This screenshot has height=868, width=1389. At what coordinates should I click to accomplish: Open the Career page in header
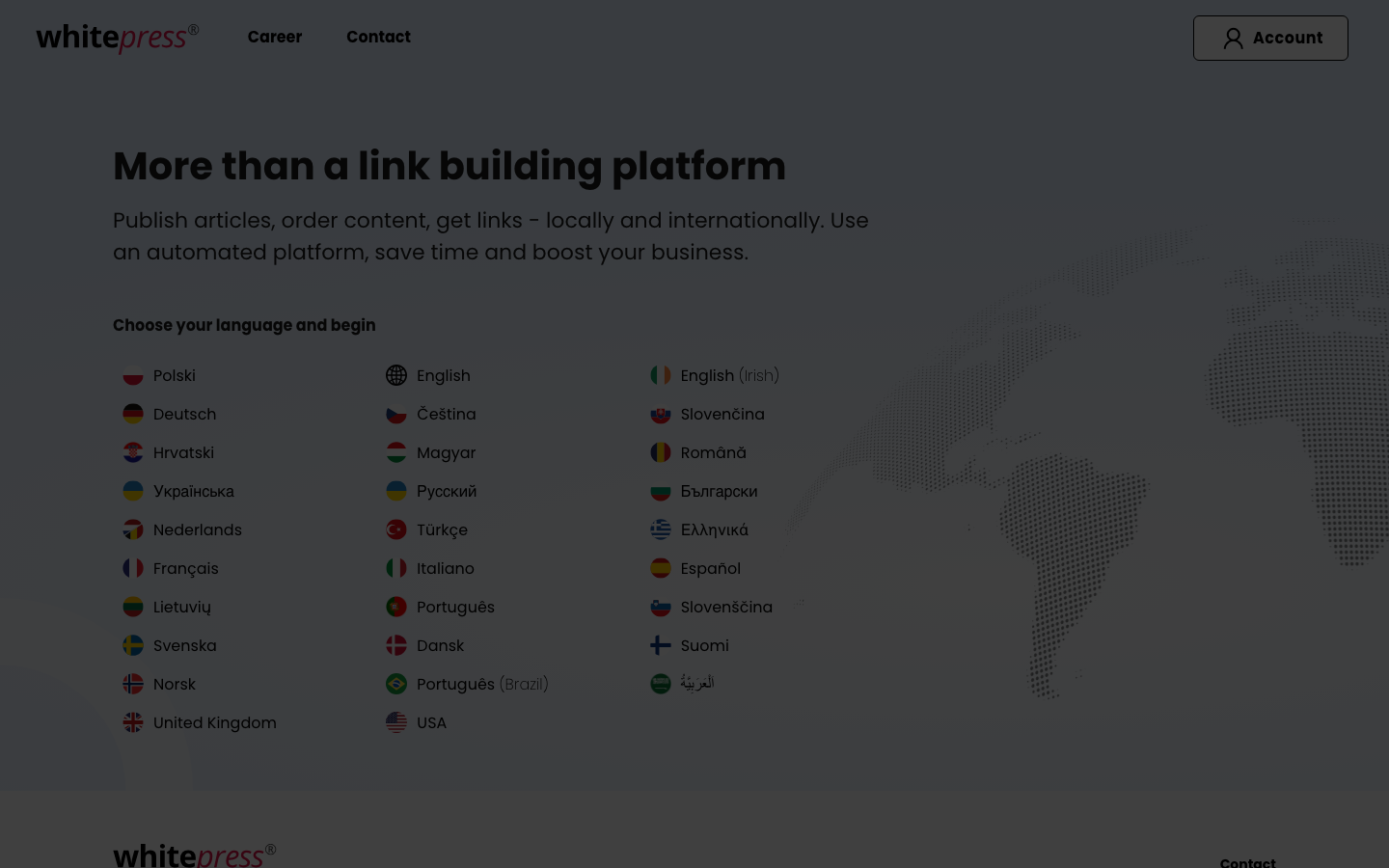pyautogui.click(x=275, y=37)
